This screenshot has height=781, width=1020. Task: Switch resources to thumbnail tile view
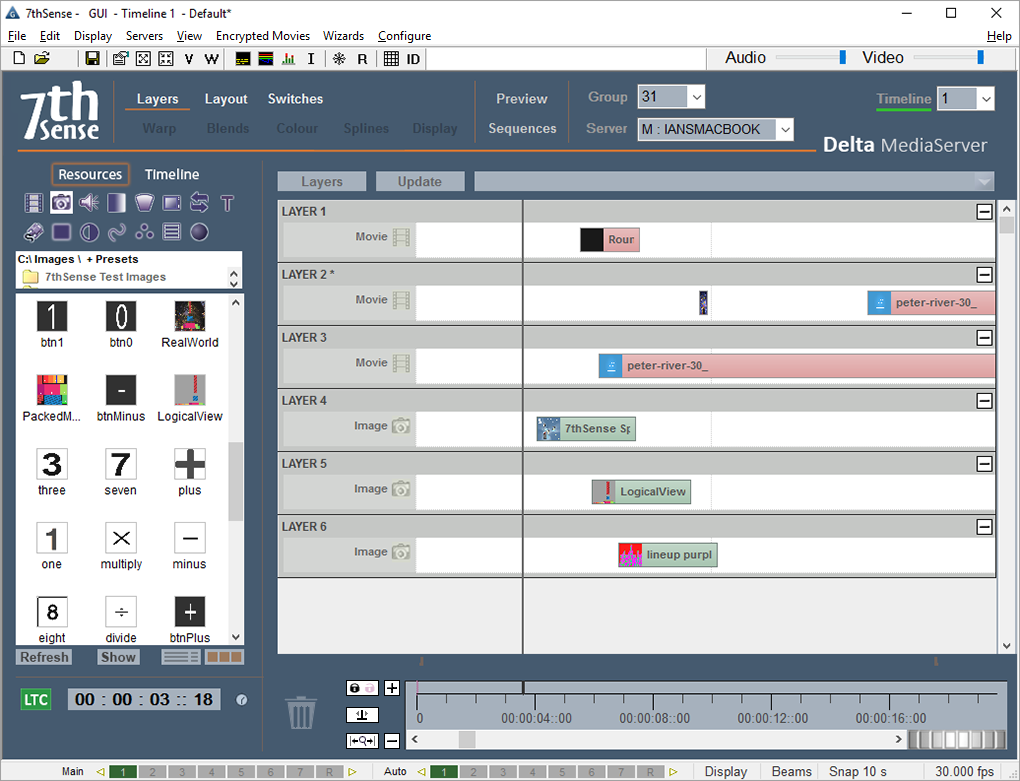224,657
